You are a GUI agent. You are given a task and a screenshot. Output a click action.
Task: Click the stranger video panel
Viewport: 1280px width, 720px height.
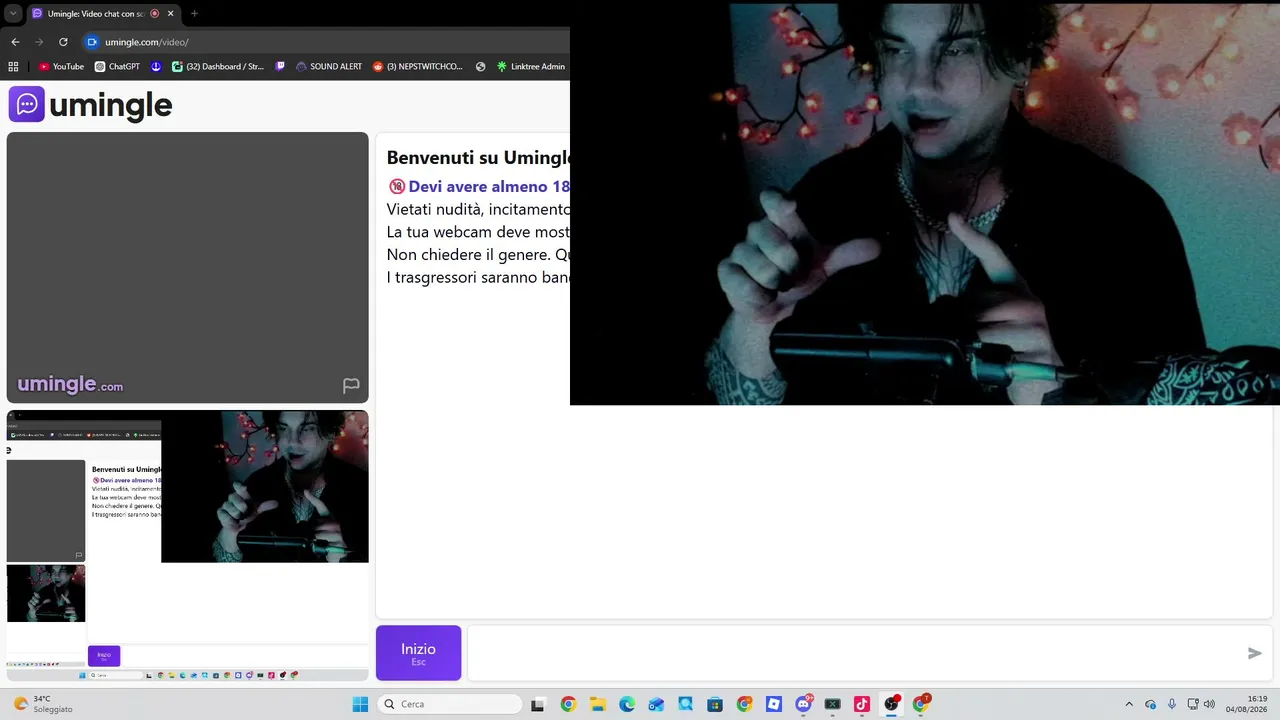tap(188, 268)
